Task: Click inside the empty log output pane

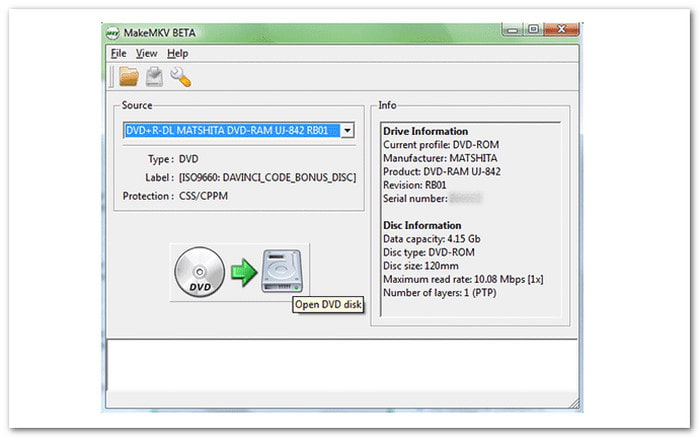Action: pyautogui.click(x=342, y=364)
